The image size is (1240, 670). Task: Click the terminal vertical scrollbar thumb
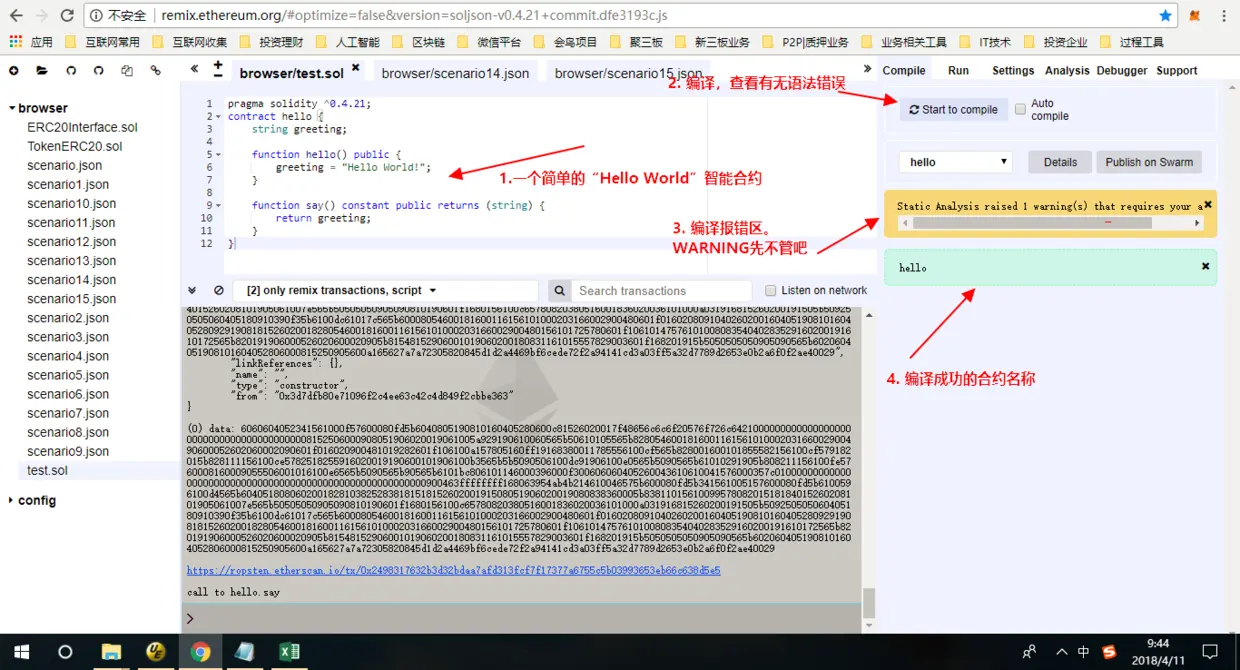(x=869, y=603)
